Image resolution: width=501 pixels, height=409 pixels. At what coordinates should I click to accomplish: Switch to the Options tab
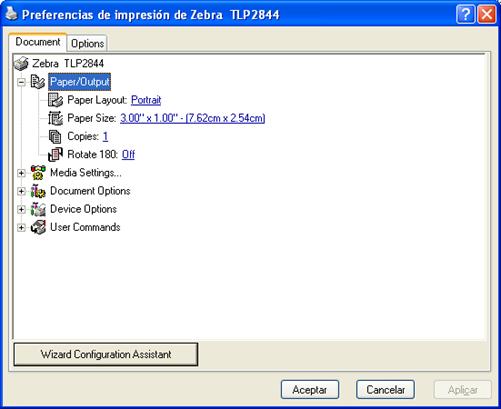click(x=87, y=43)
